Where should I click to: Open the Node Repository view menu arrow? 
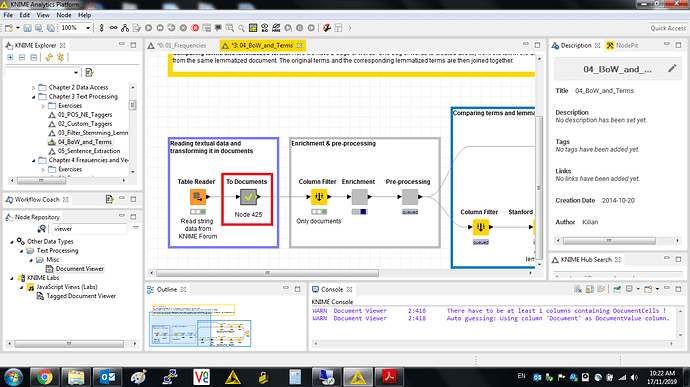click(x=136, y=228)
